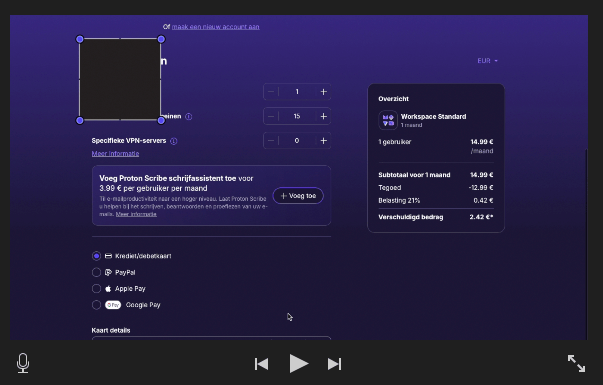The width and height of the screenshot is (603, 385).
Task: Click the '2.42 €*' amount due
Action: [481, 217]
